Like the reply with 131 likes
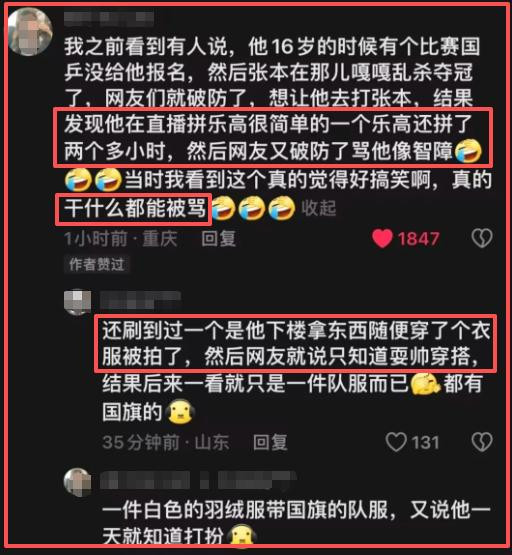This screenshot has width=512, height=555. tap(396, 442)
